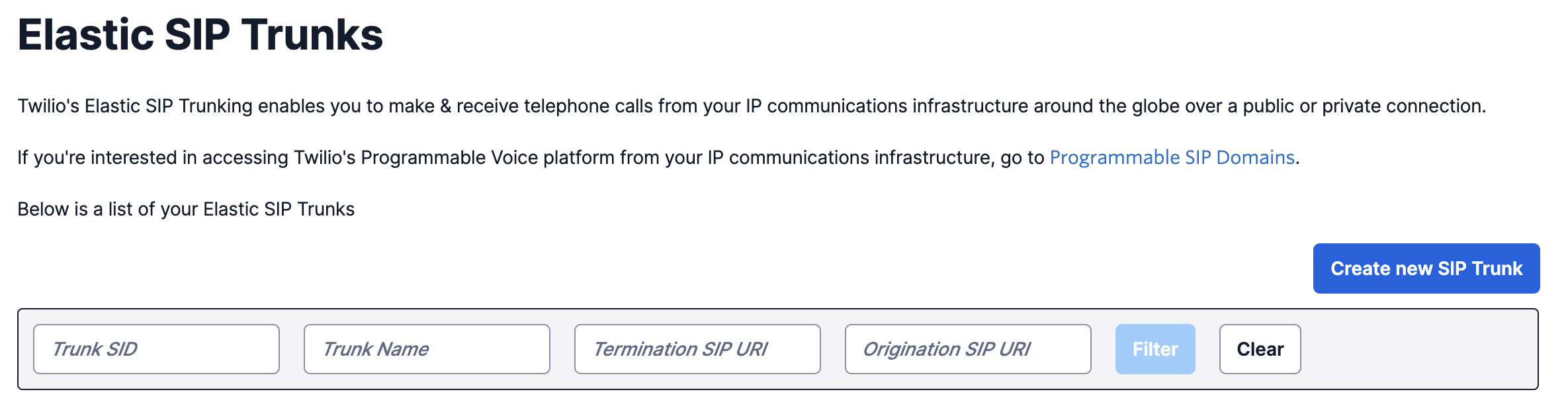1568x402 pixels.
Task: Choose the filter box labeled Trunk Name
Action: (427, 349)
